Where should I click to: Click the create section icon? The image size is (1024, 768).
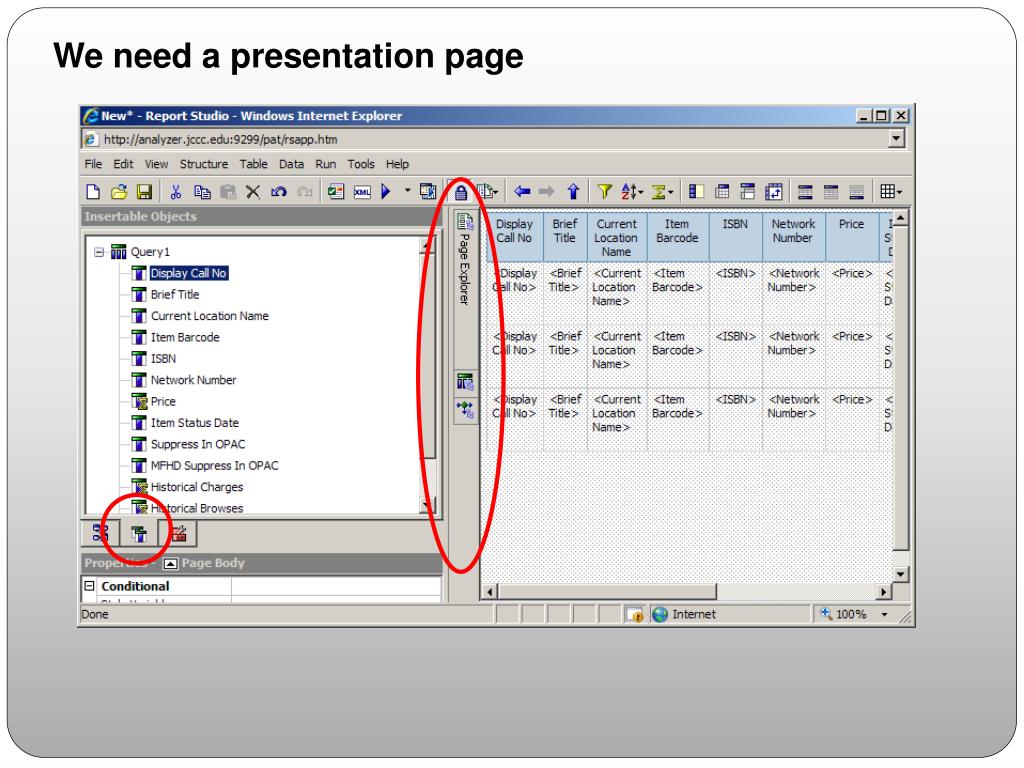[748, 191]
